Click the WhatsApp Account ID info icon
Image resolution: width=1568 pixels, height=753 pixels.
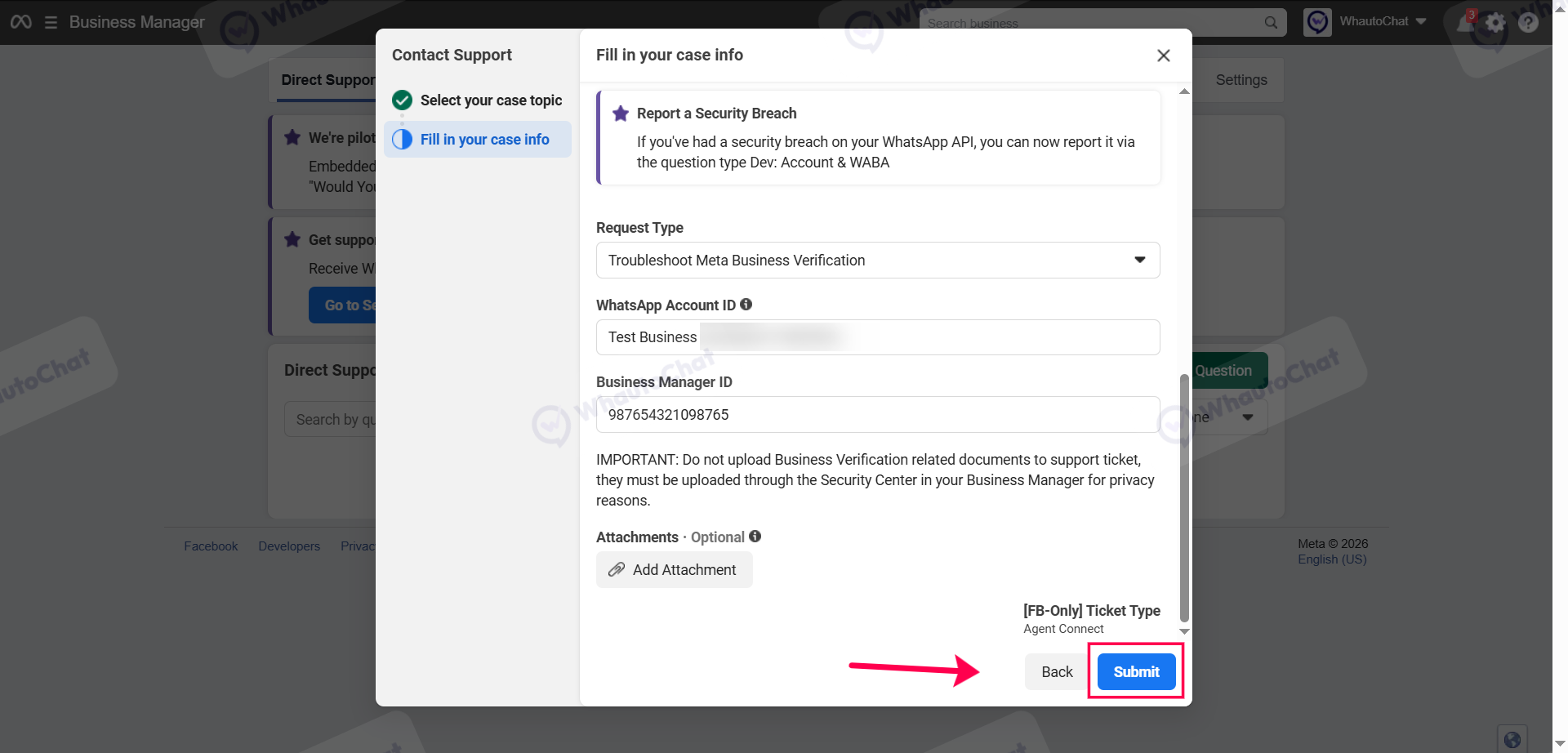(746, 305)
